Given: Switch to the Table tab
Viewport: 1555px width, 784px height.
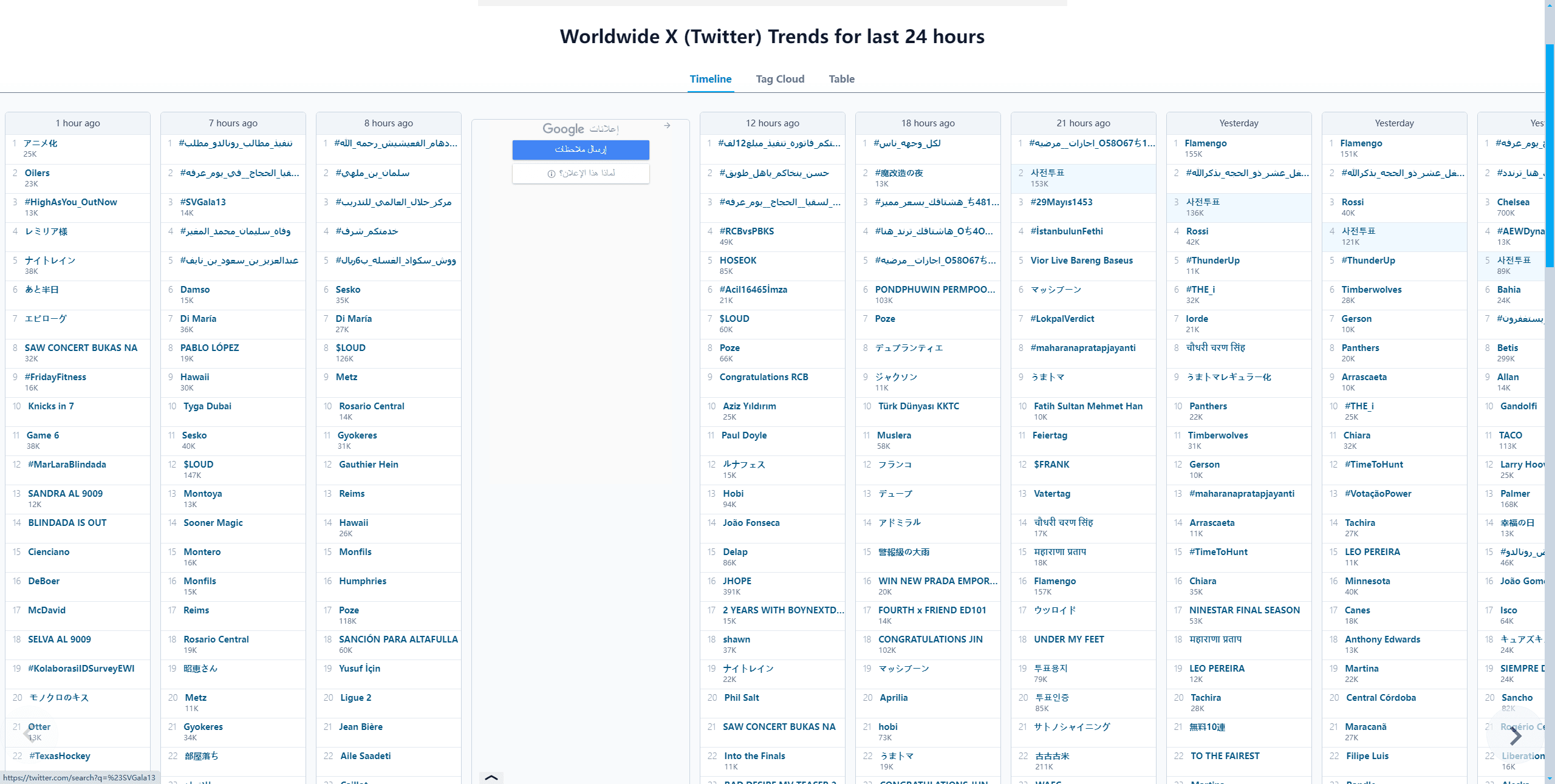Looking at the screenshot, I should click(841, 79).
